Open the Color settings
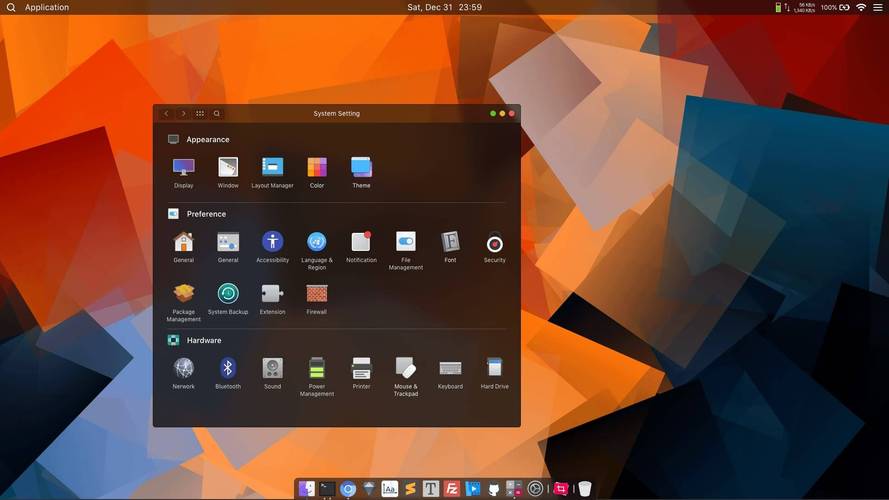889x500 pixels. coord(316,173)
